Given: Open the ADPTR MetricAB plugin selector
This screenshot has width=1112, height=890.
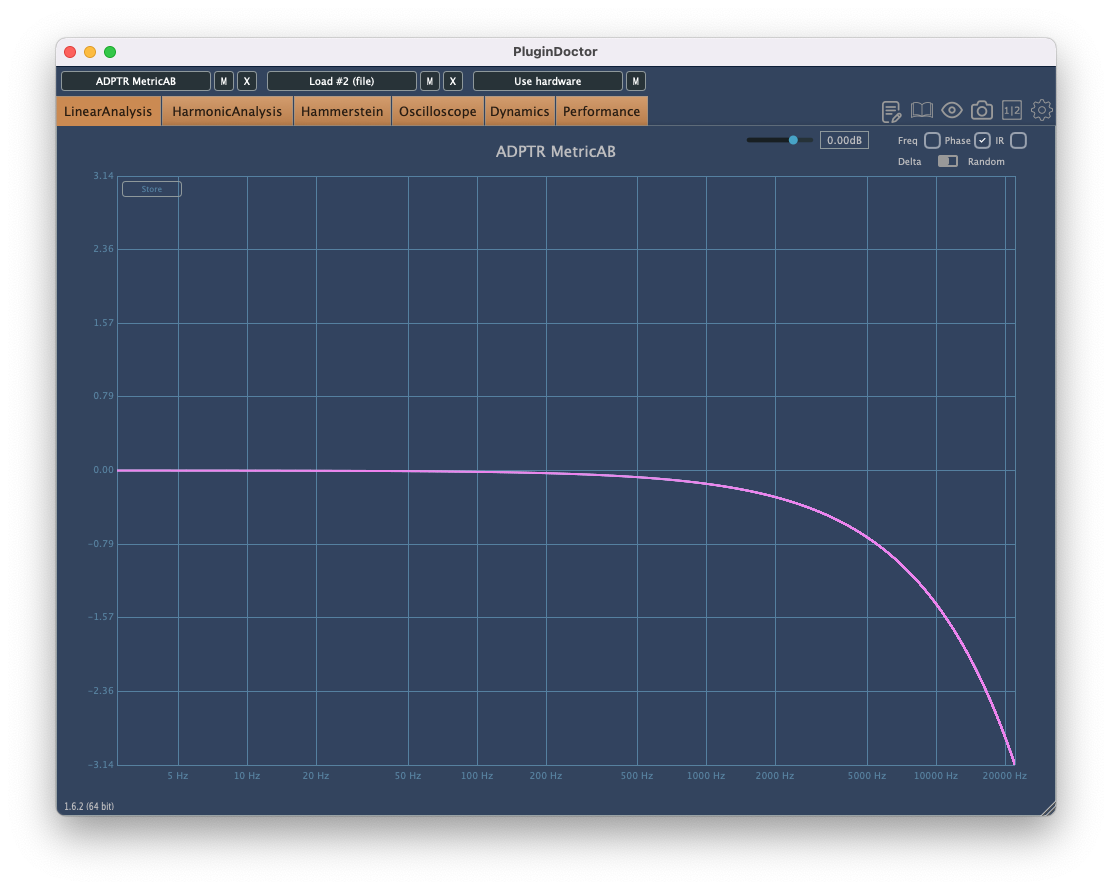Looking at the screenshot, I should (x=136, y=81).
